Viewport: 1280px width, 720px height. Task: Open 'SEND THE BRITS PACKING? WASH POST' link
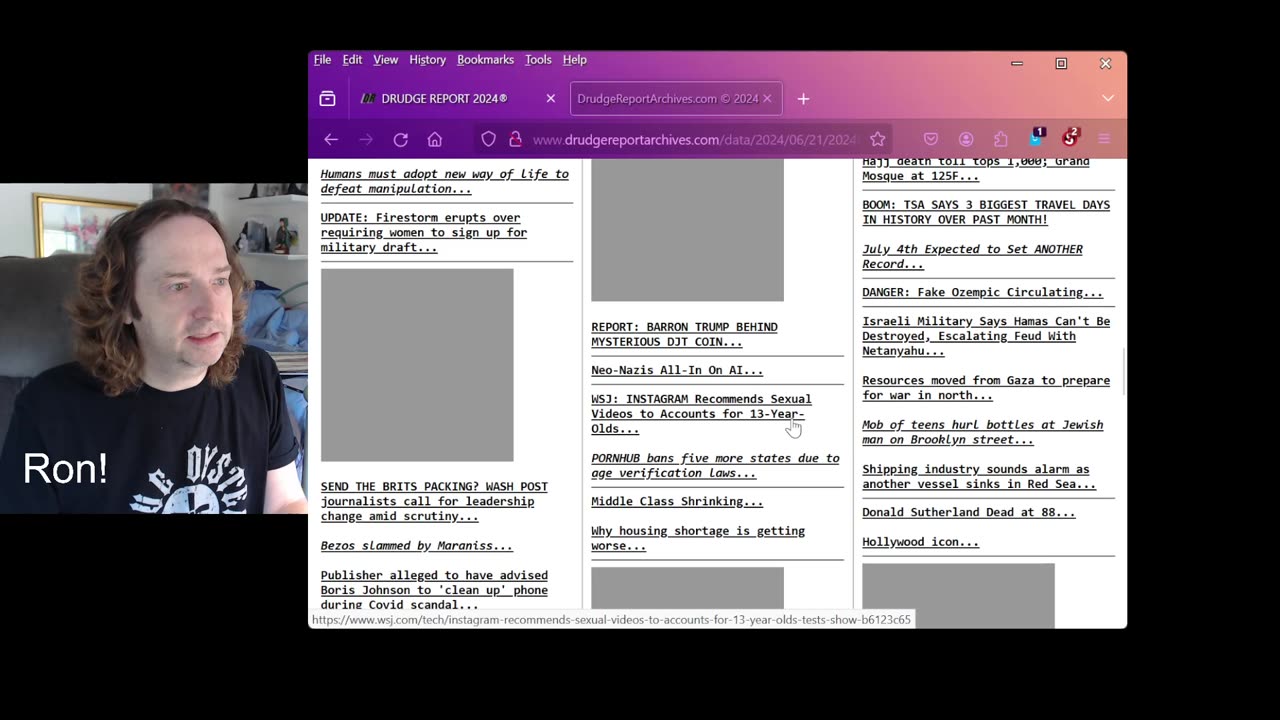click(x=434, y=501)
